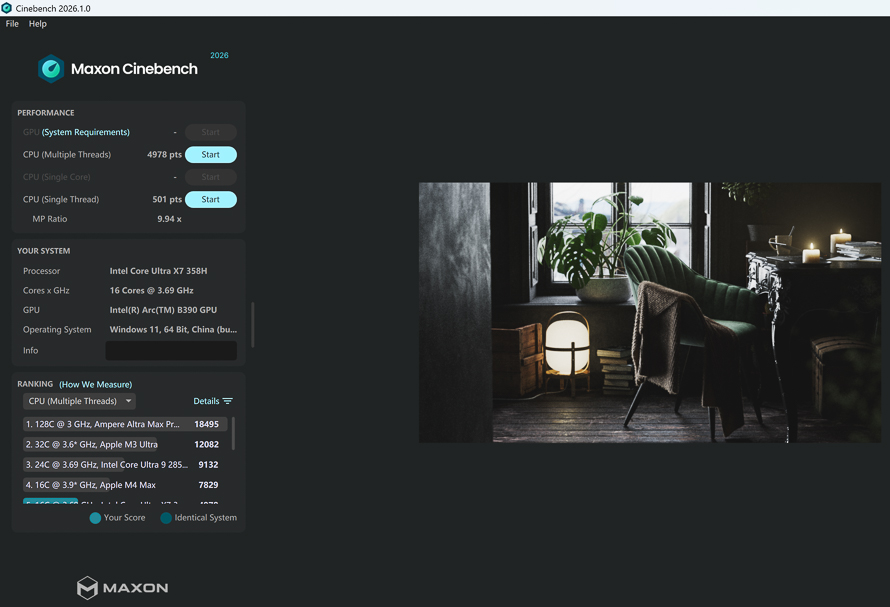Click the Info text field

click(x=171, y=350)
